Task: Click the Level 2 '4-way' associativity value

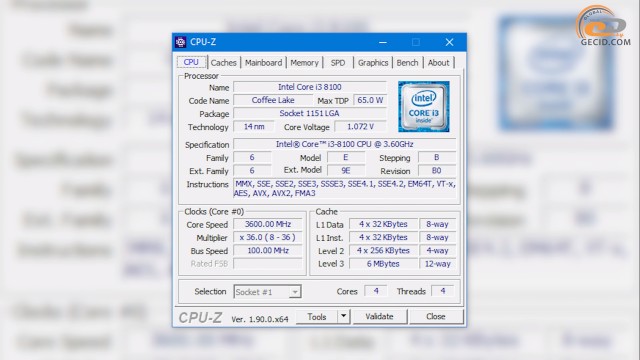Action: [x=438, y=251]
